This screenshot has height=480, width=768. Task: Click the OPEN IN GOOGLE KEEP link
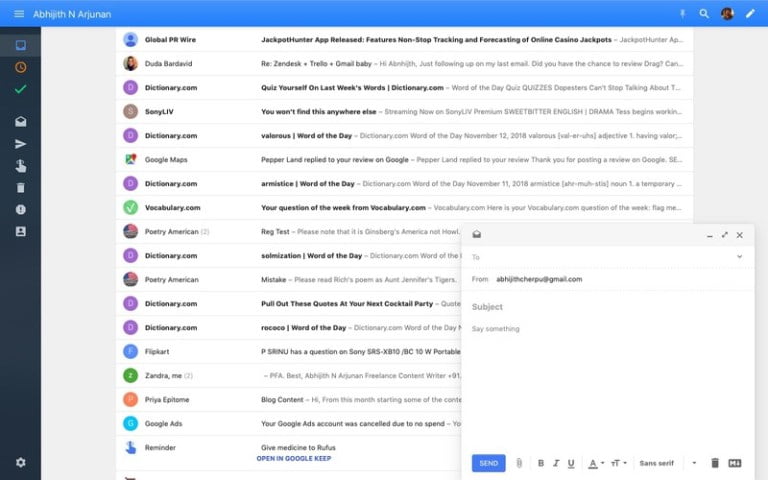tap(294, 458)
